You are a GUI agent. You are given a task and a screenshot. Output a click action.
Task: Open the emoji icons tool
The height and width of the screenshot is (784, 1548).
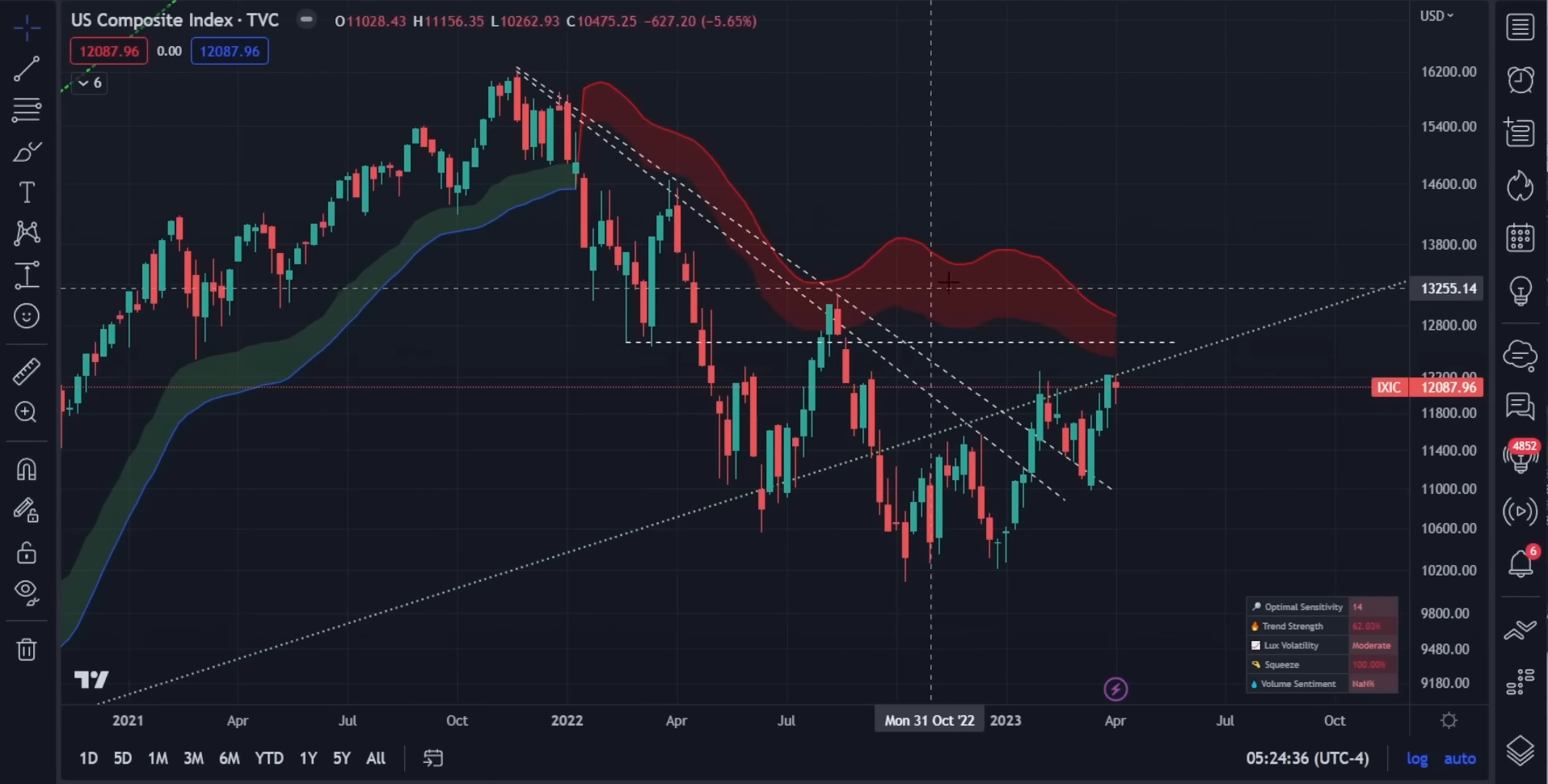(x=27, y=316)
